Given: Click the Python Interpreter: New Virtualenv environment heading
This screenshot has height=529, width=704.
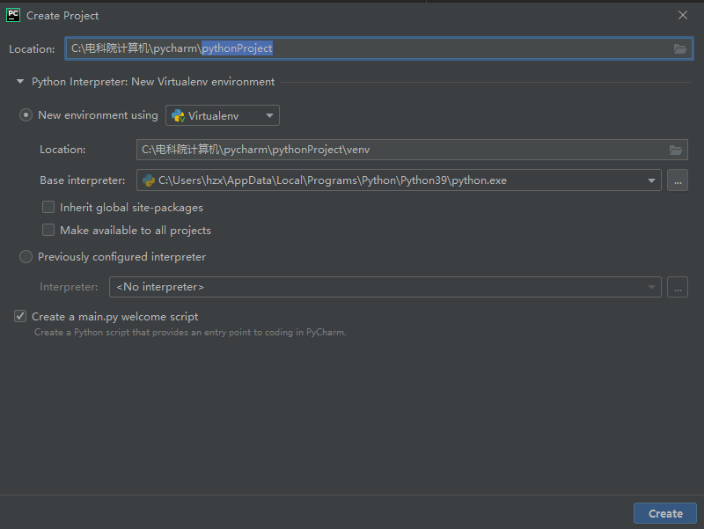Looking at the screenshot, I should tap(153, 82).
